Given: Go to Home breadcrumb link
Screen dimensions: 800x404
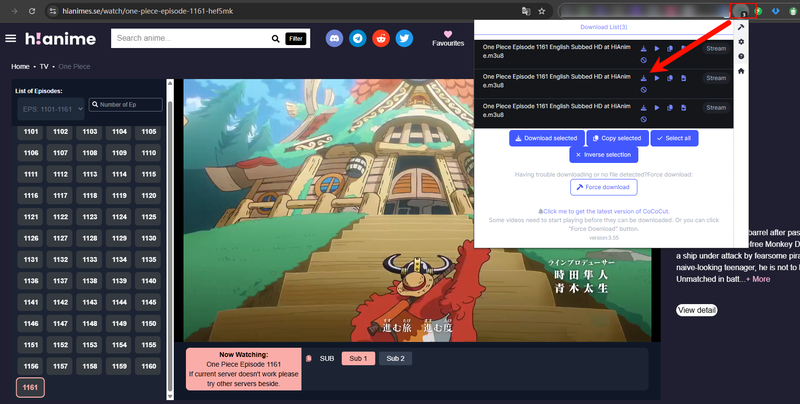Looking at the screenshot, I should point(20,66).
